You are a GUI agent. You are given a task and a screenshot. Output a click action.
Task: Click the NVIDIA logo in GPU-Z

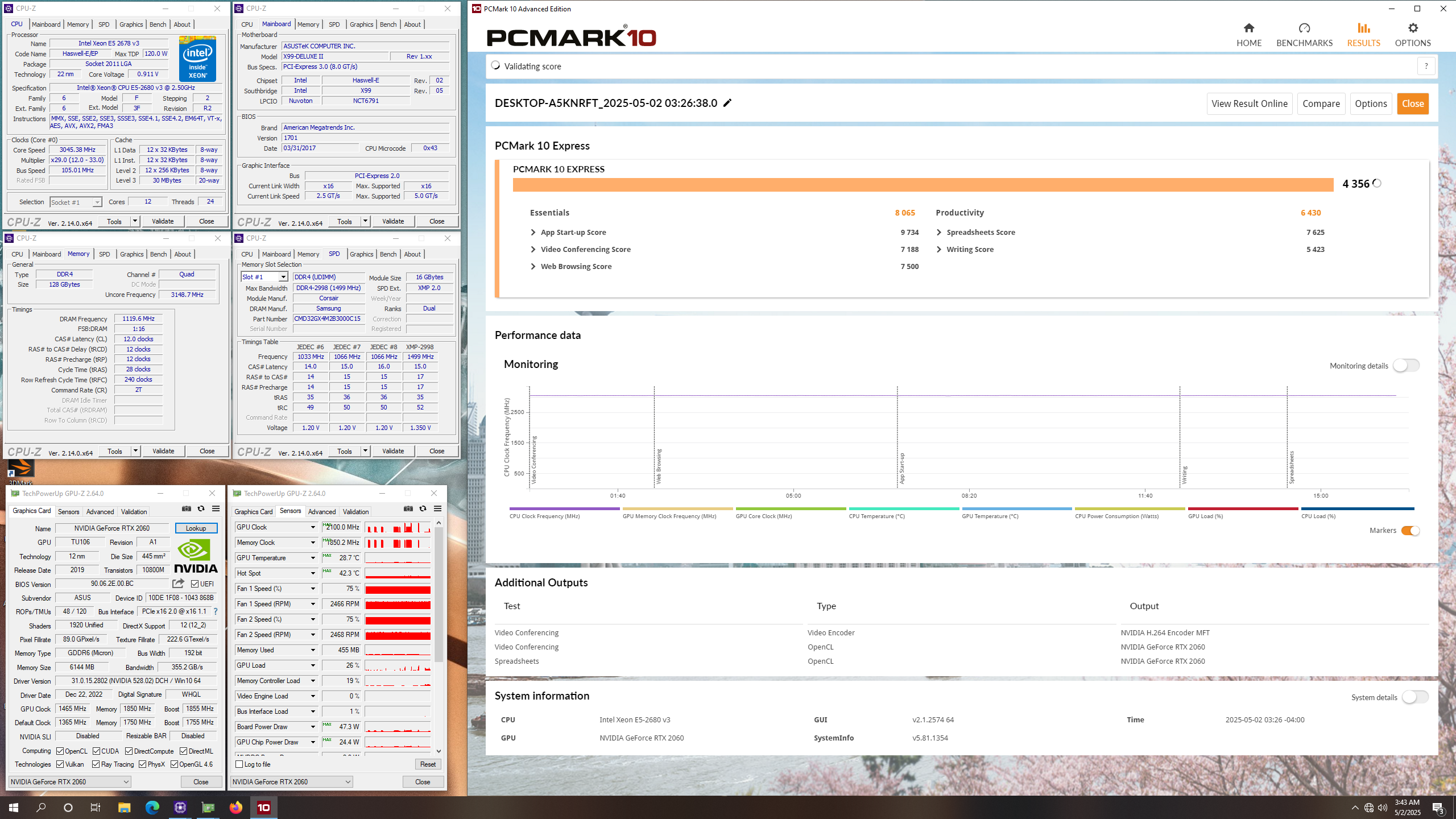click(196, 556)
